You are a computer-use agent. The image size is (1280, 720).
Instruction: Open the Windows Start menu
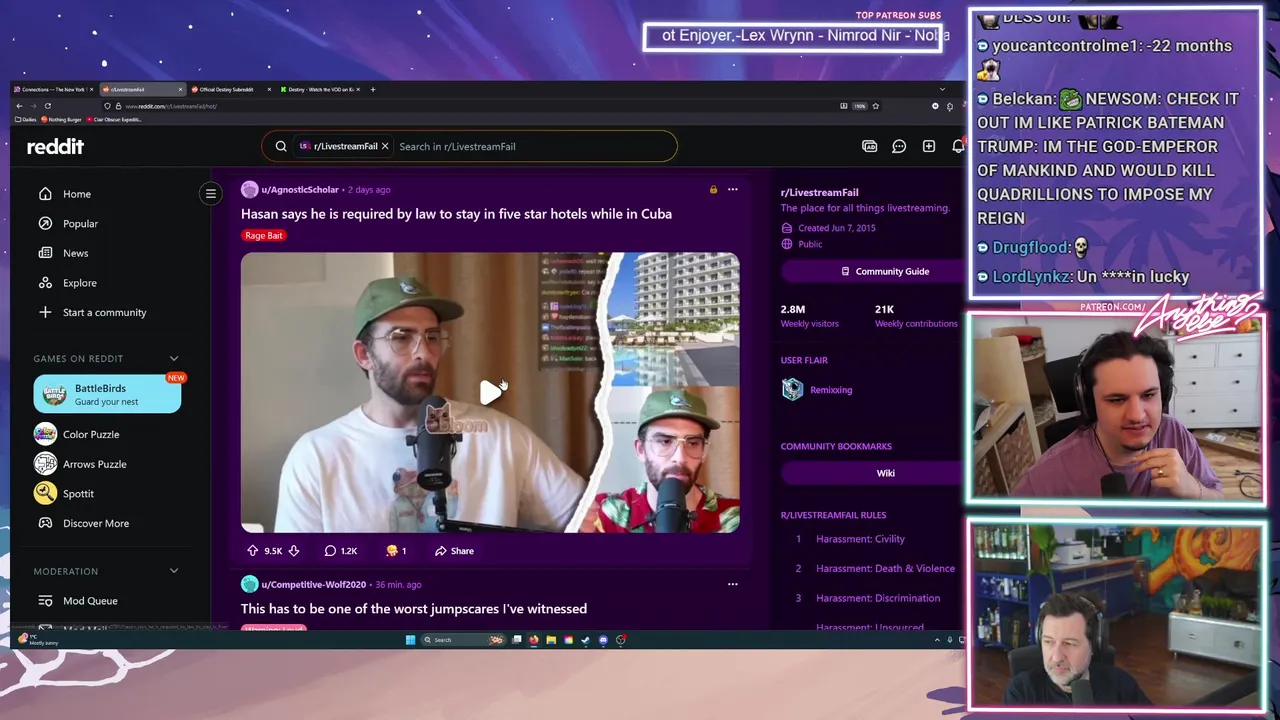tap(410, 640)
